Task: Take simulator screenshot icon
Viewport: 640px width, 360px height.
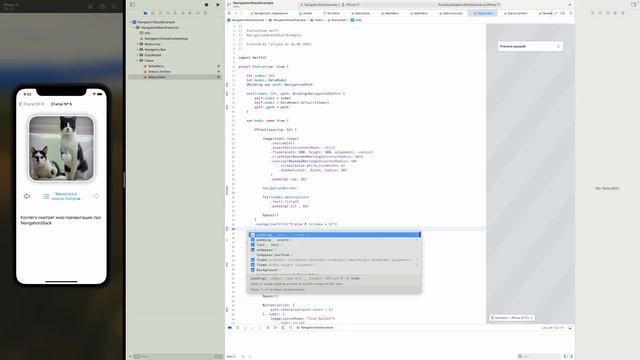Action: [102, 6]
